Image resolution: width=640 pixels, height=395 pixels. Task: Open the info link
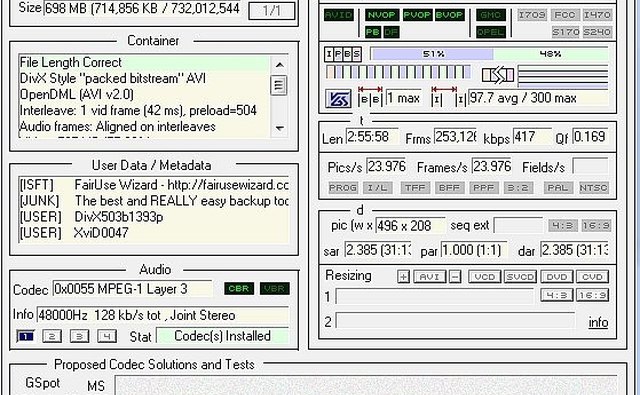pos(598,322)
